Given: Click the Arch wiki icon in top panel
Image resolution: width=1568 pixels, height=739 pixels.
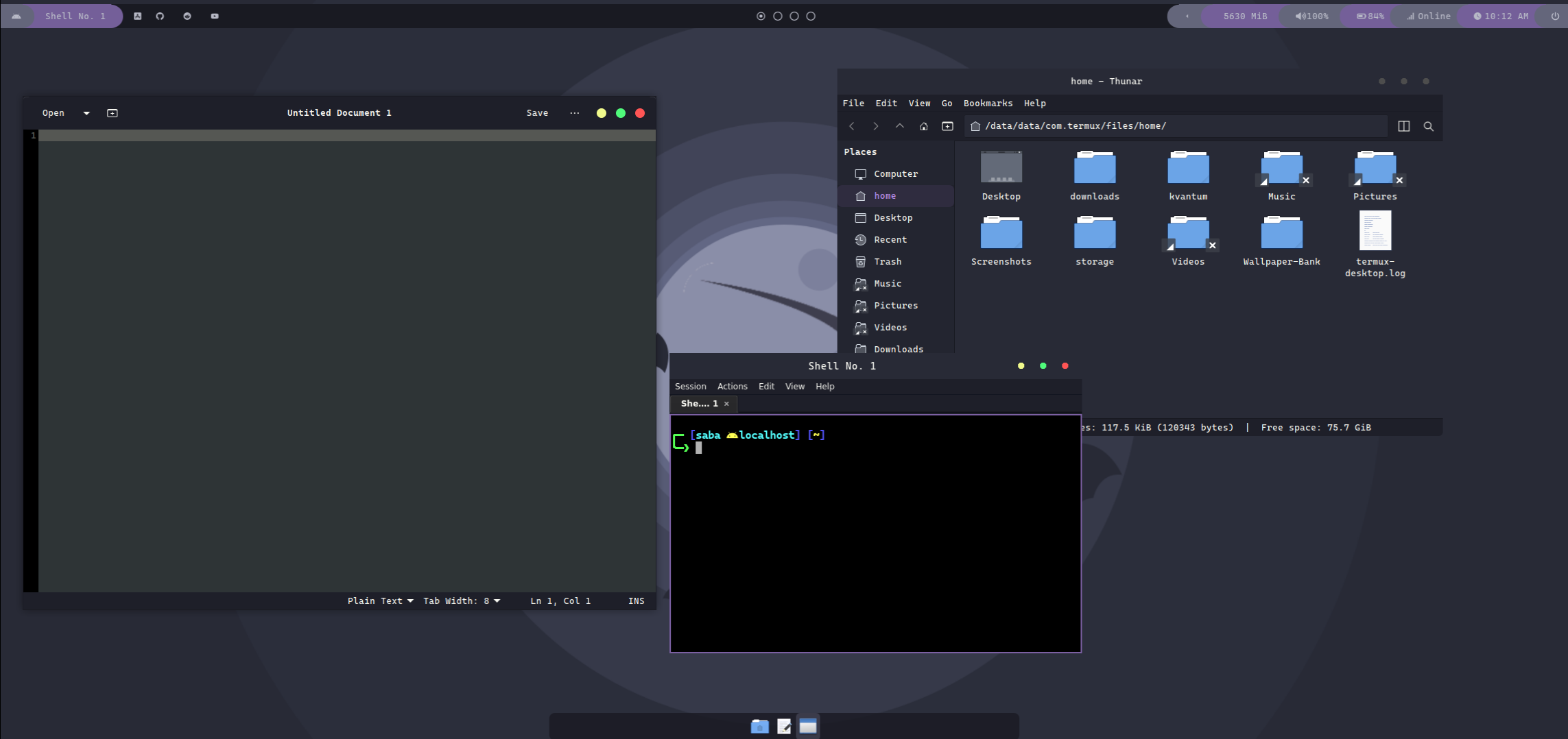Looking at the screenshot, I should 137,16.
